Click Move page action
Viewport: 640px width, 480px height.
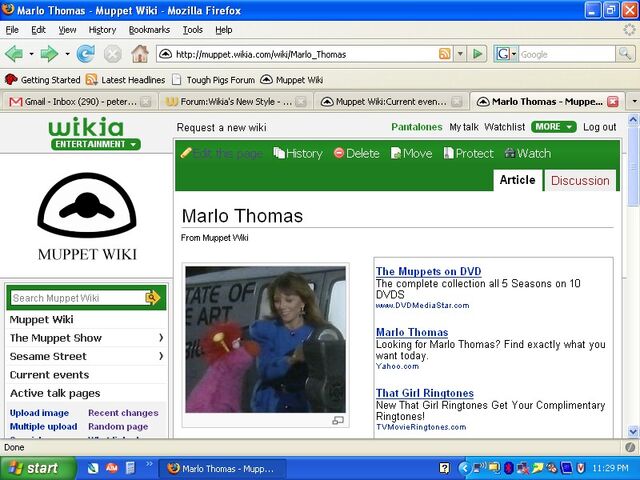[411, 153]
